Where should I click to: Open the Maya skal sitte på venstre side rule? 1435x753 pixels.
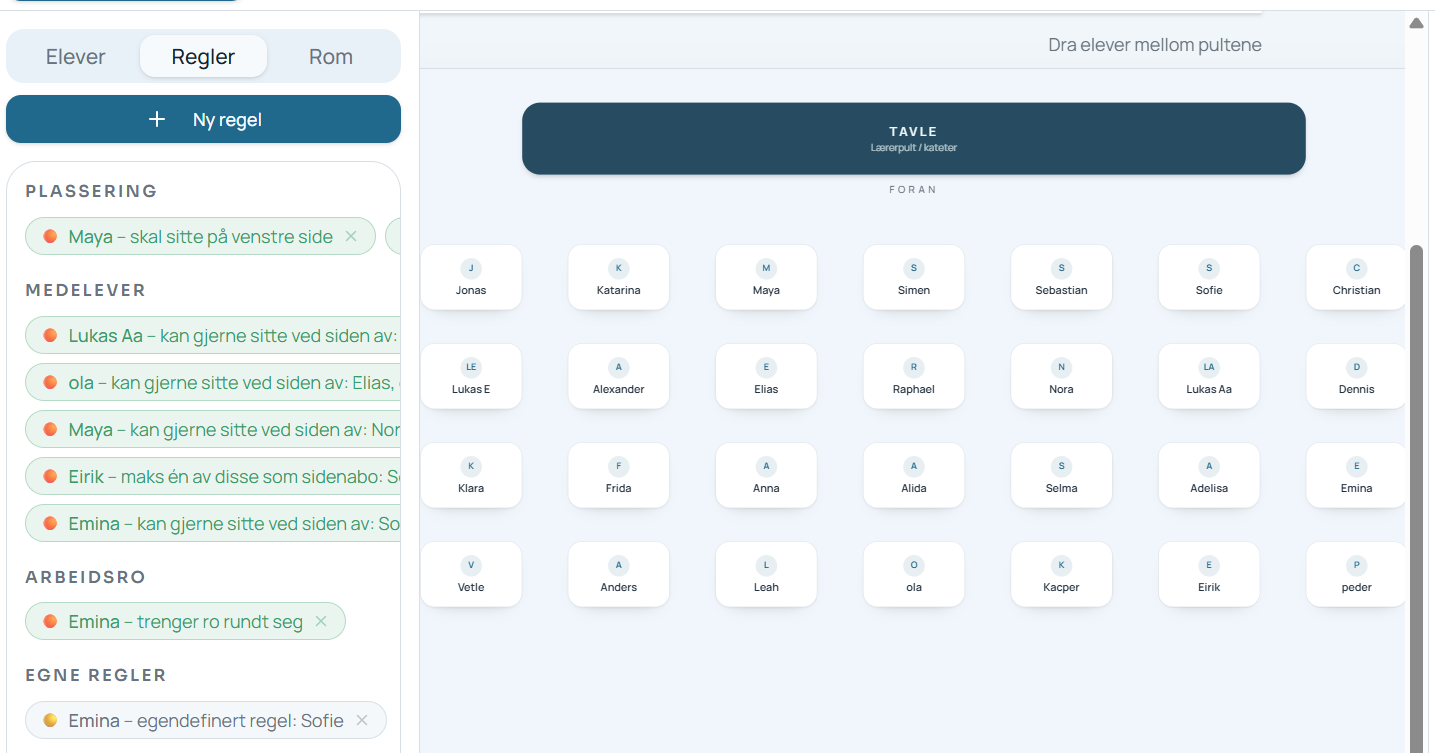click(x=200, y=237)
